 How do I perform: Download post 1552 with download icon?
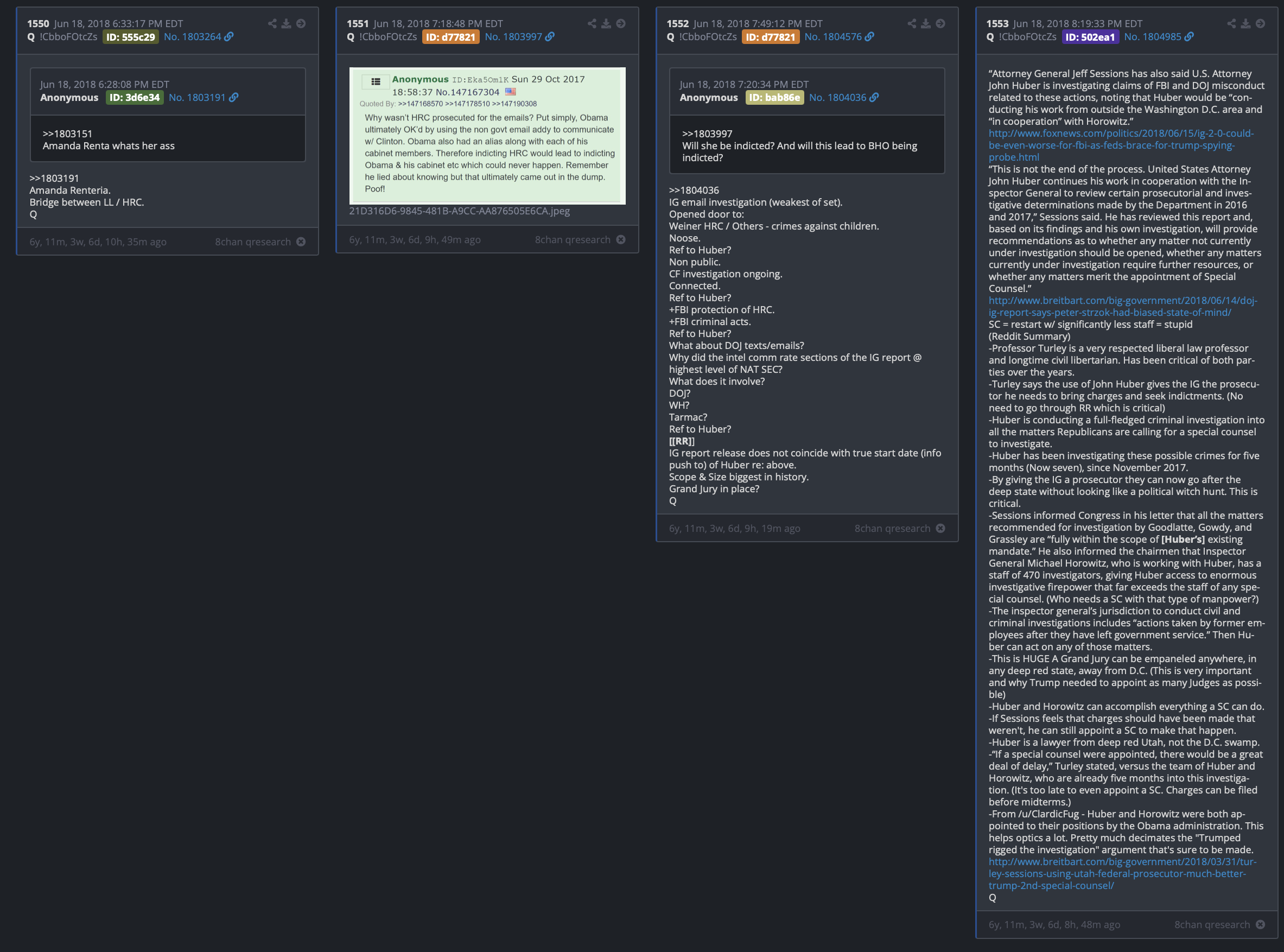click(926, 24)
